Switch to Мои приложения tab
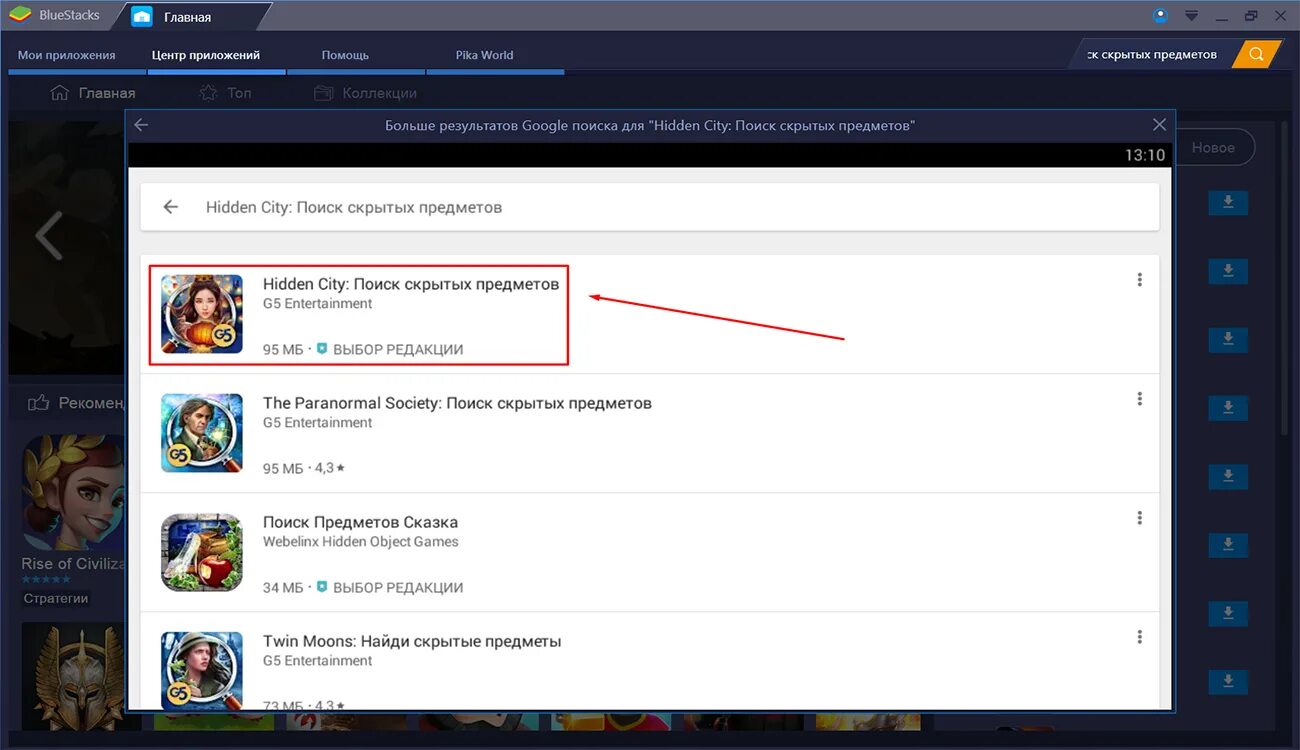The height and width of the screenshot is (750, 1300). (67, 55)
